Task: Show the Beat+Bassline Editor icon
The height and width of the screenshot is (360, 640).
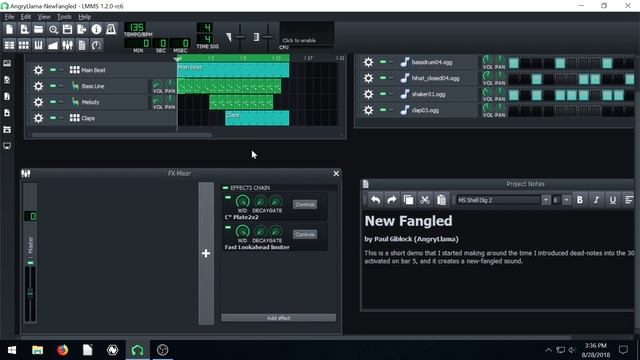Action: (24, 45)
